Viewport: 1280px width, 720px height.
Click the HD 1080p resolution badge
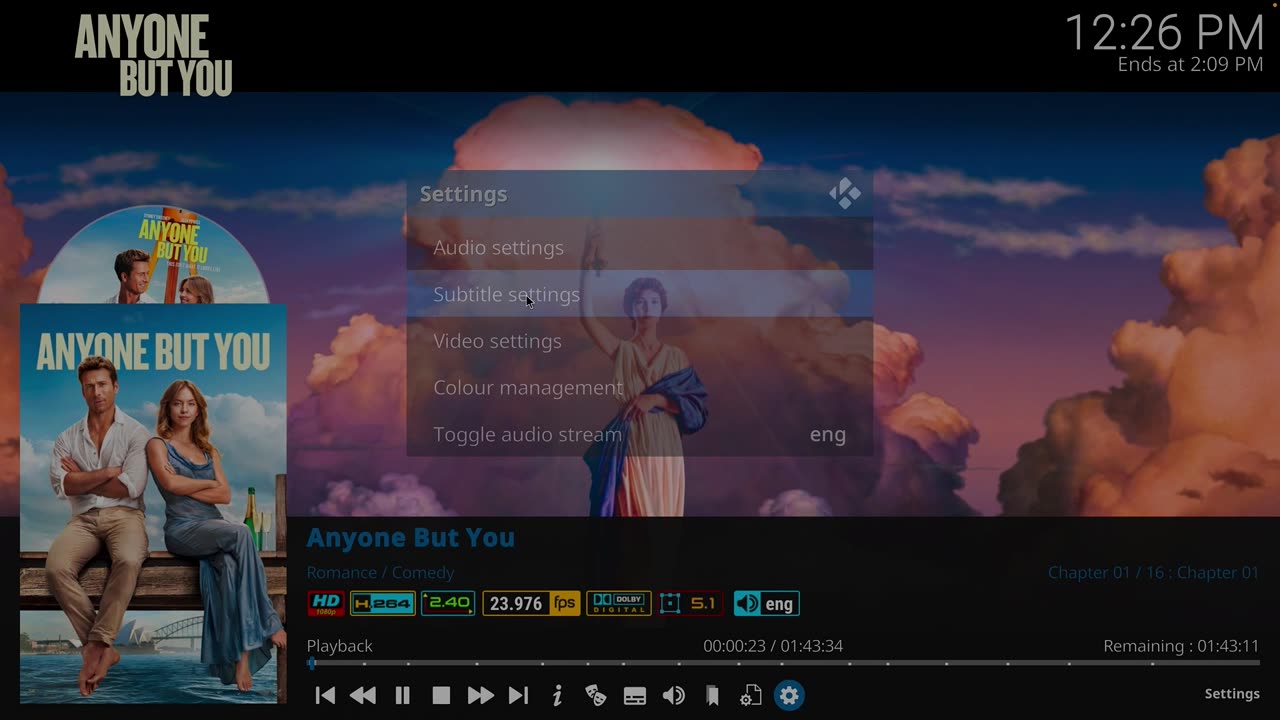326,603
